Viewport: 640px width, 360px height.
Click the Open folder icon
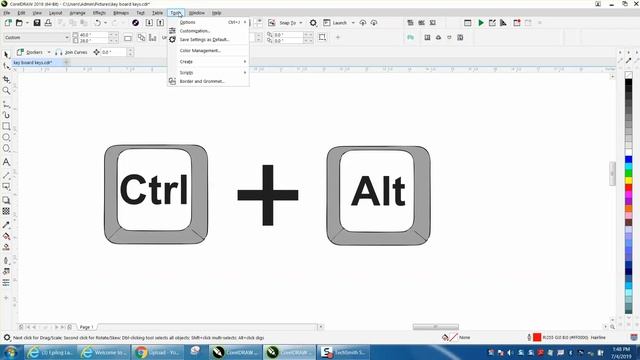19,23
